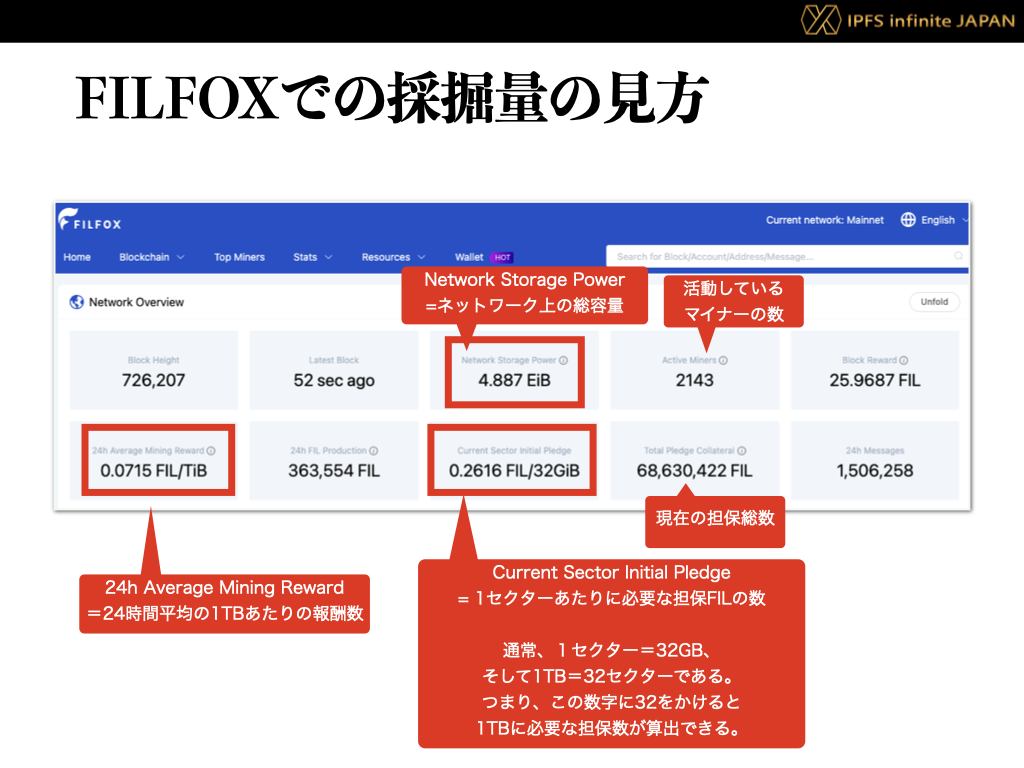Open the English language dropdown
The height and width of the screenshot is (768, 1024).
(x=944, y=220)
